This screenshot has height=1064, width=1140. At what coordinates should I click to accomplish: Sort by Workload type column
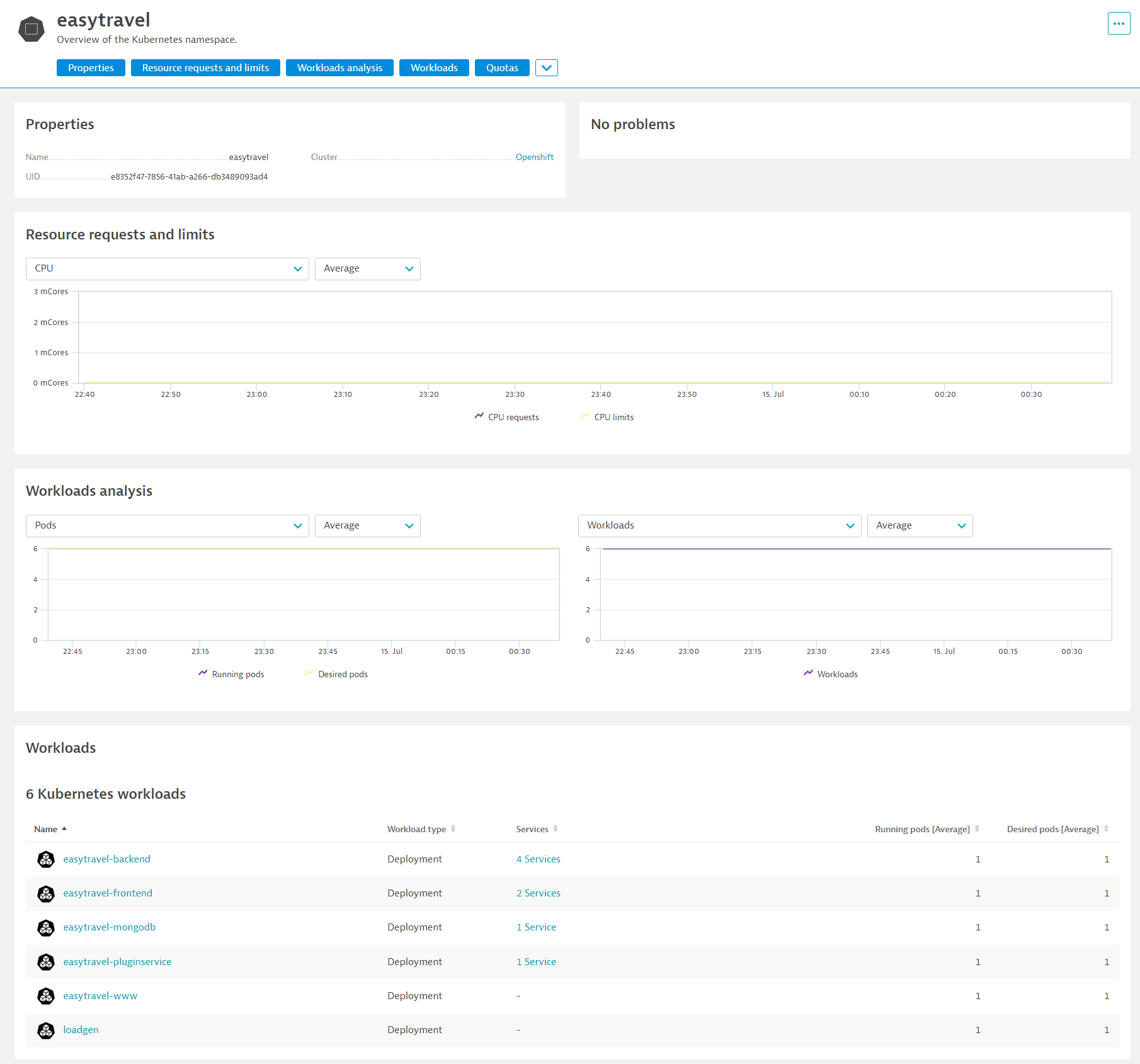click(x=421, y=829)
